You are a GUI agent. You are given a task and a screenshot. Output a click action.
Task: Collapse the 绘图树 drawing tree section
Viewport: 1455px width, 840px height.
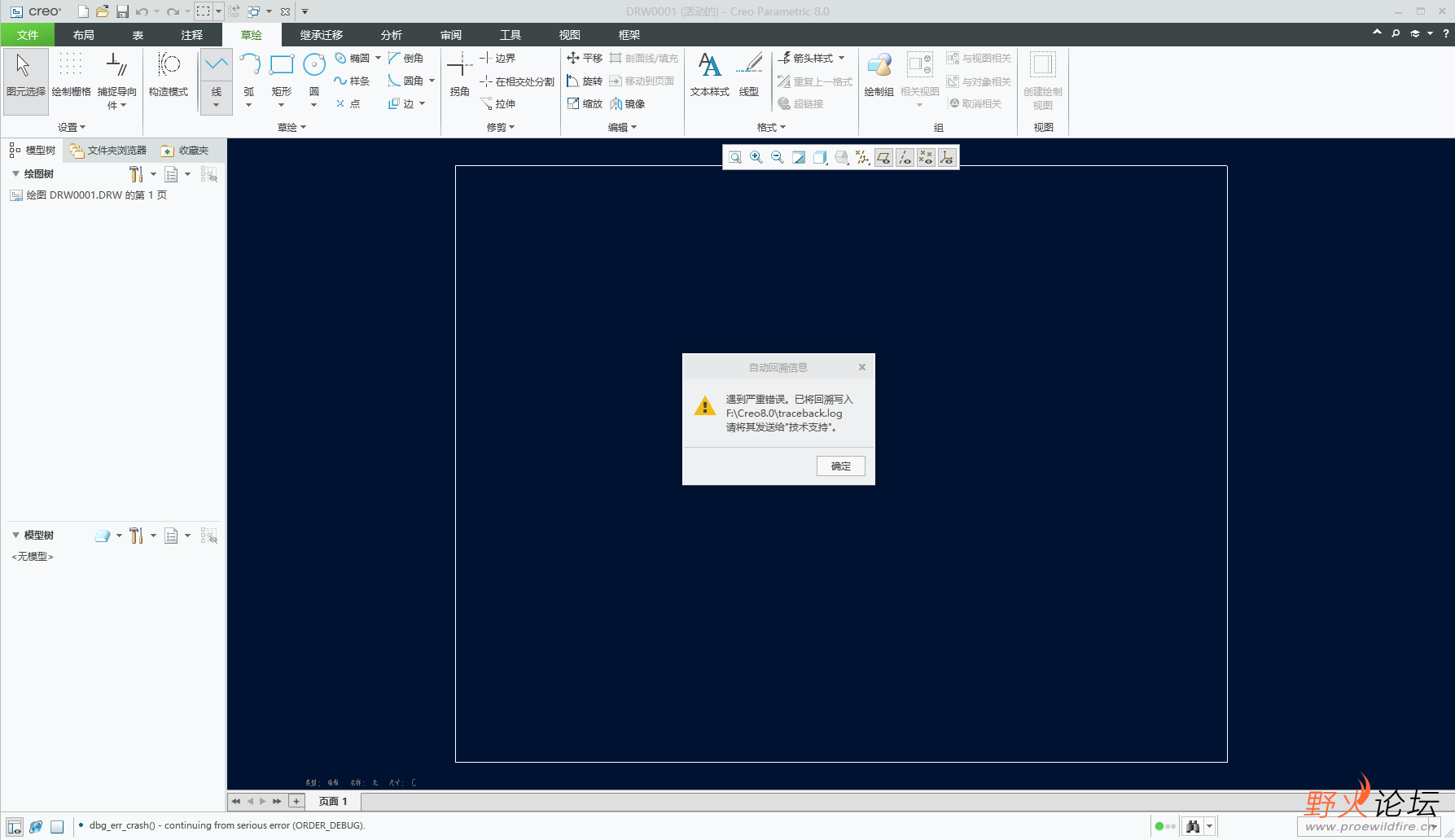point(15,174)
